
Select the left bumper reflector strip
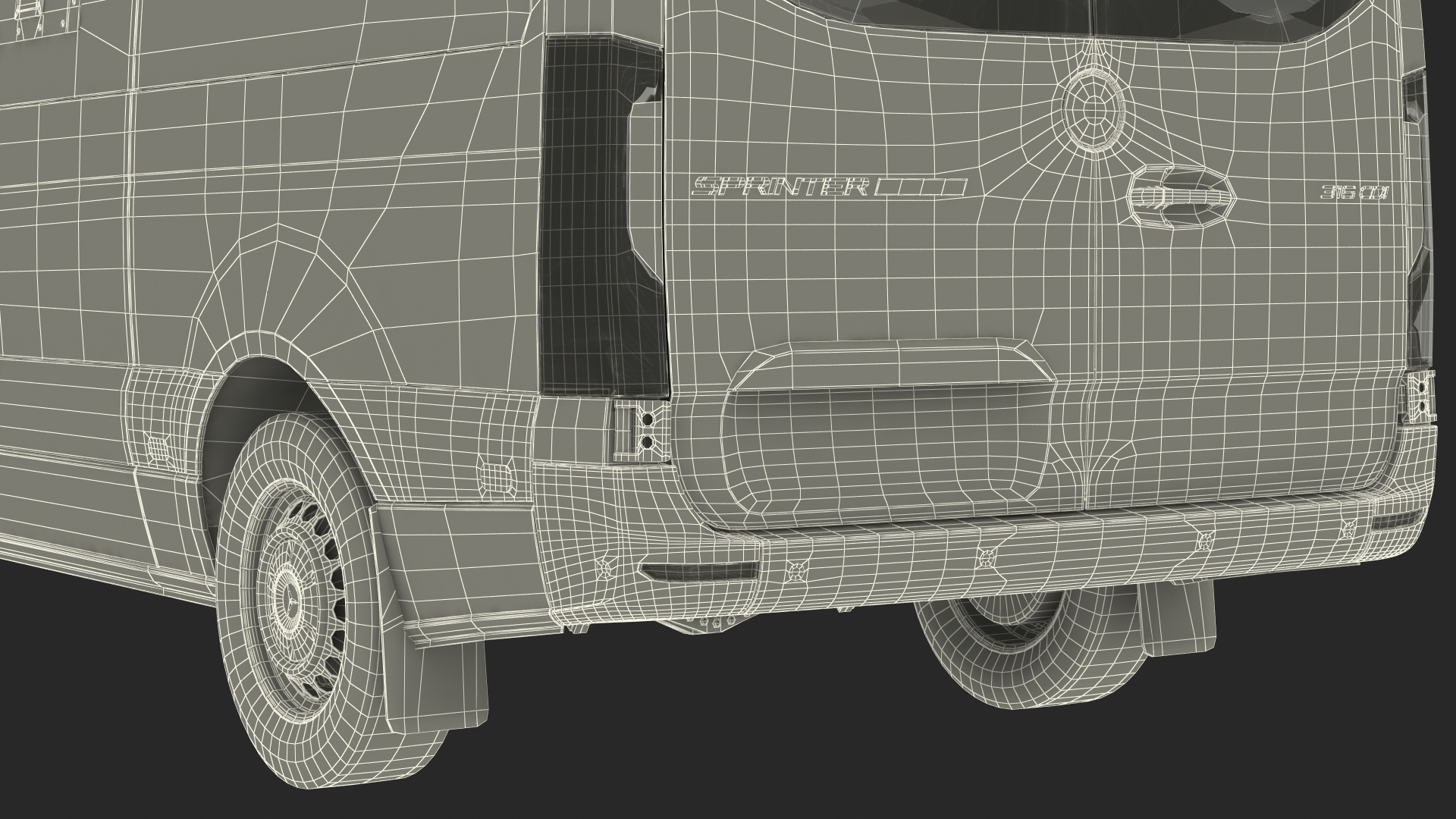point(699,572)
